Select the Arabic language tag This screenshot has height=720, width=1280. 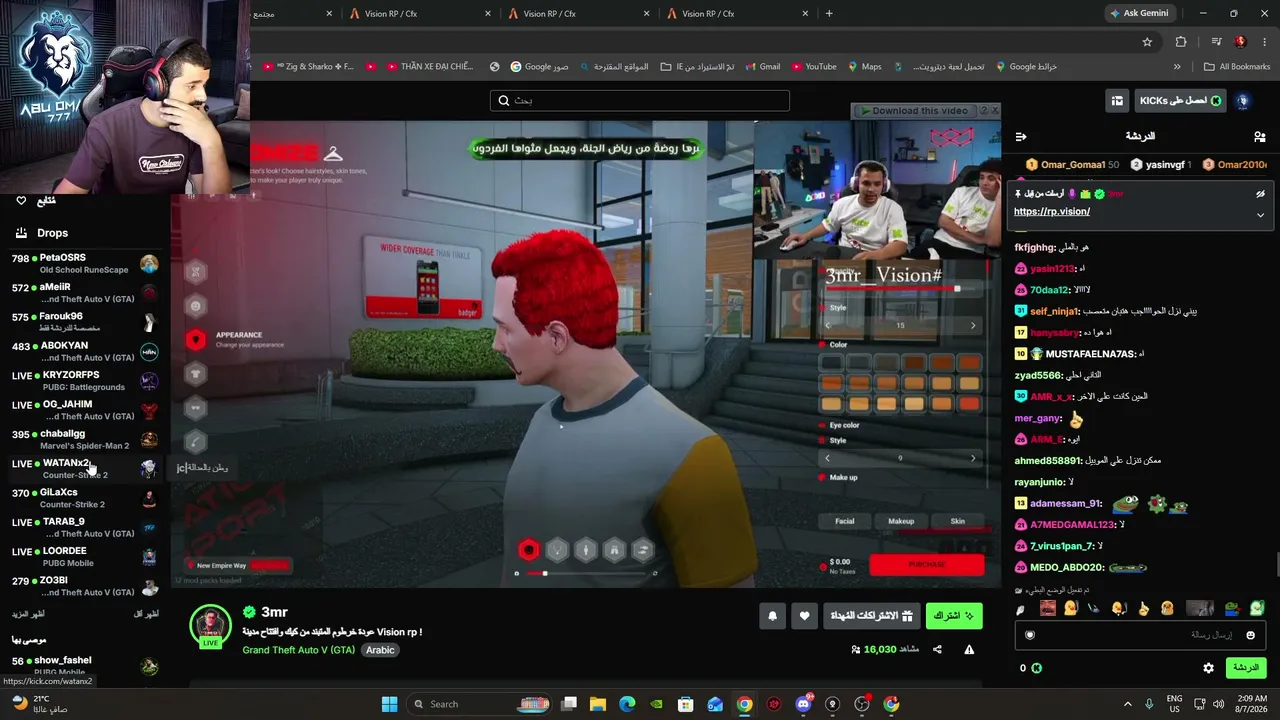380,650
